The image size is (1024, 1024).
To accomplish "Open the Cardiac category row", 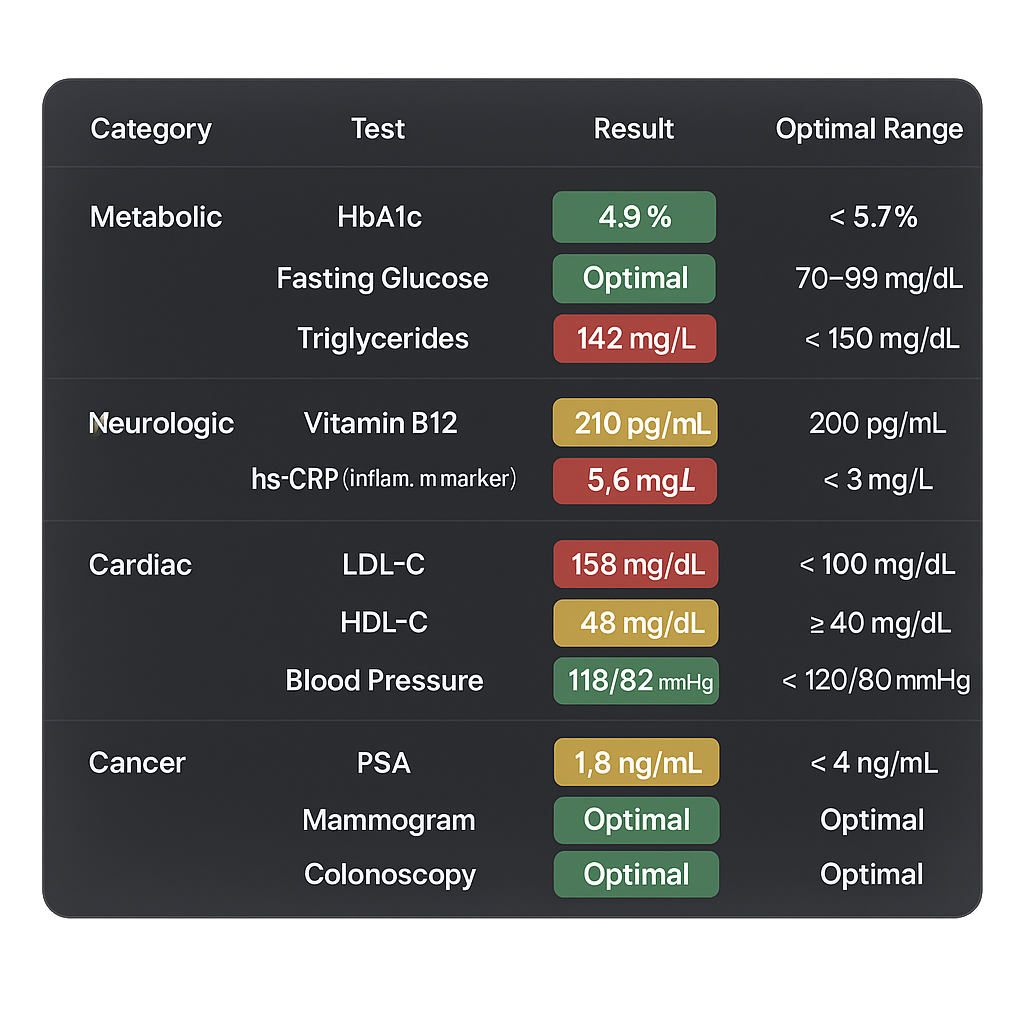I will click(140, 565).
